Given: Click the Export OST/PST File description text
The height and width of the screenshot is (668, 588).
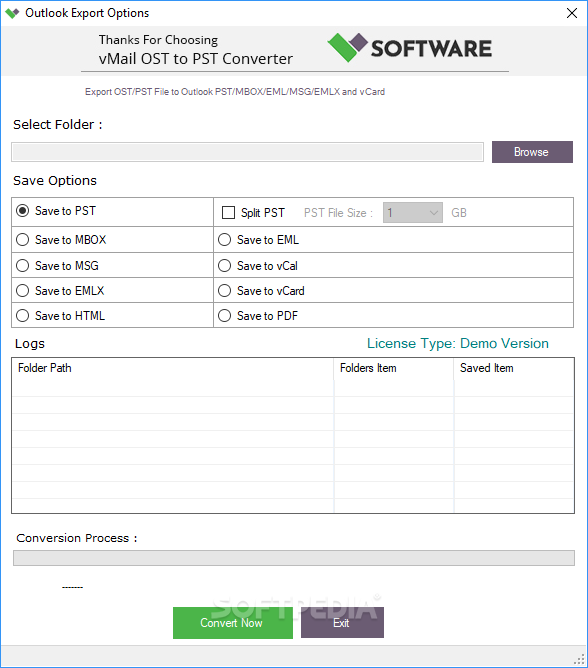Looking at the screenshot, I should coord(235,92).
